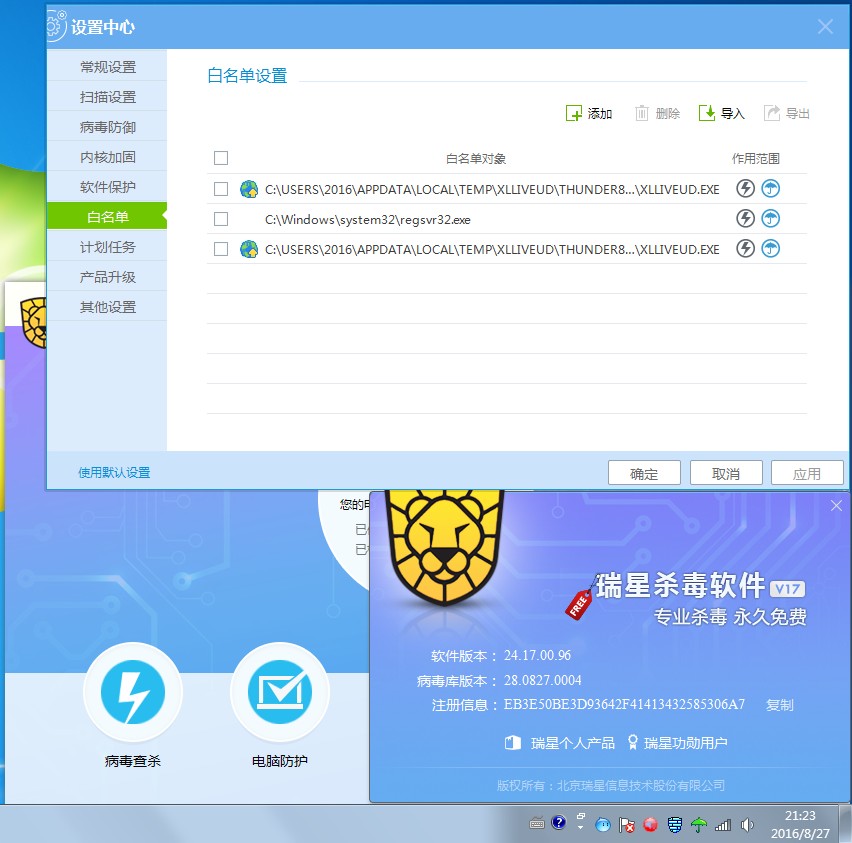Open 电脑防护 protection icon in main window
Screen dimensions: 852x843
coord(280,692)
